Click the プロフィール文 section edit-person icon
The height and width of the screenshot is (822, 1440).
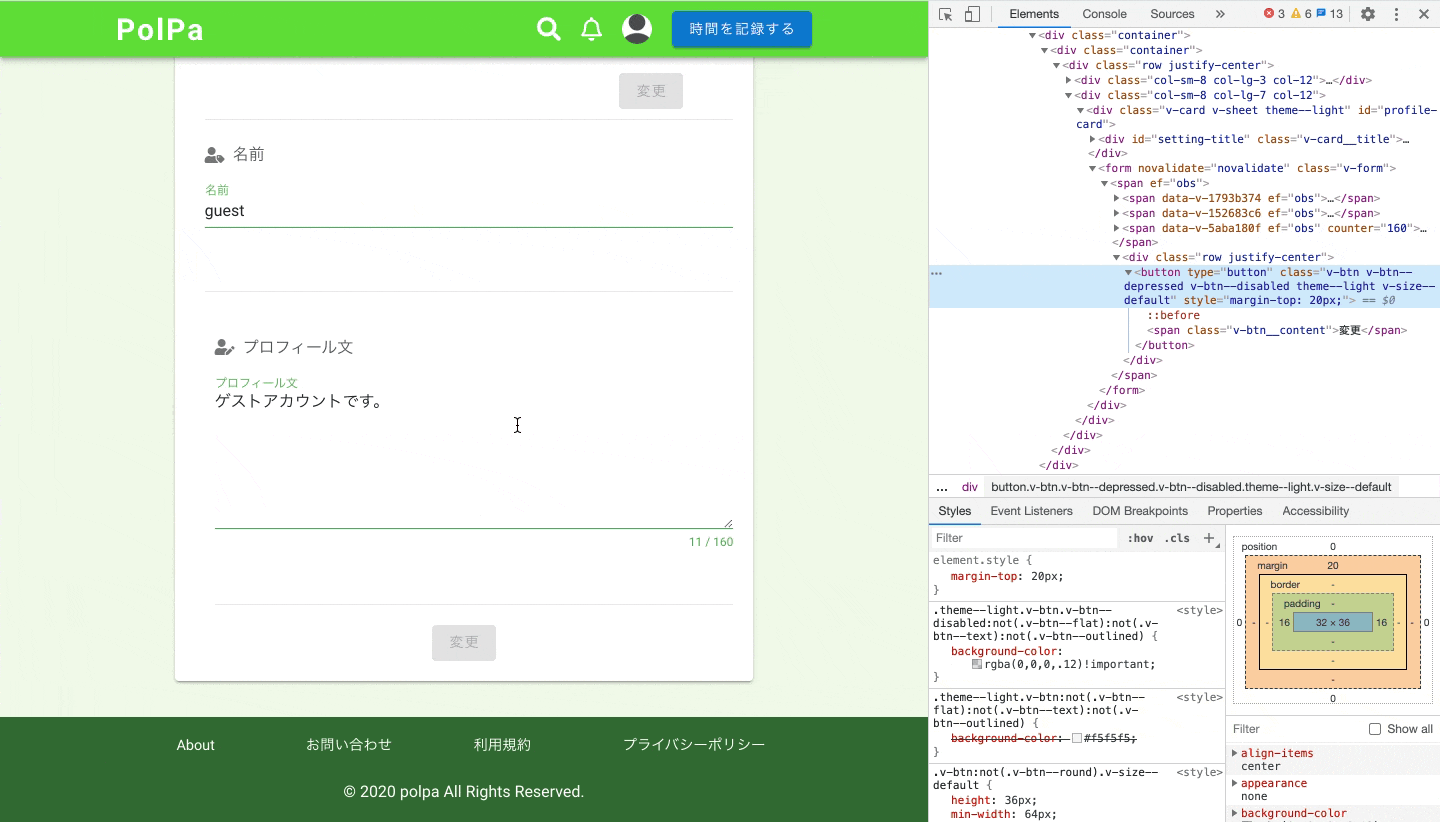click(225, 348)
